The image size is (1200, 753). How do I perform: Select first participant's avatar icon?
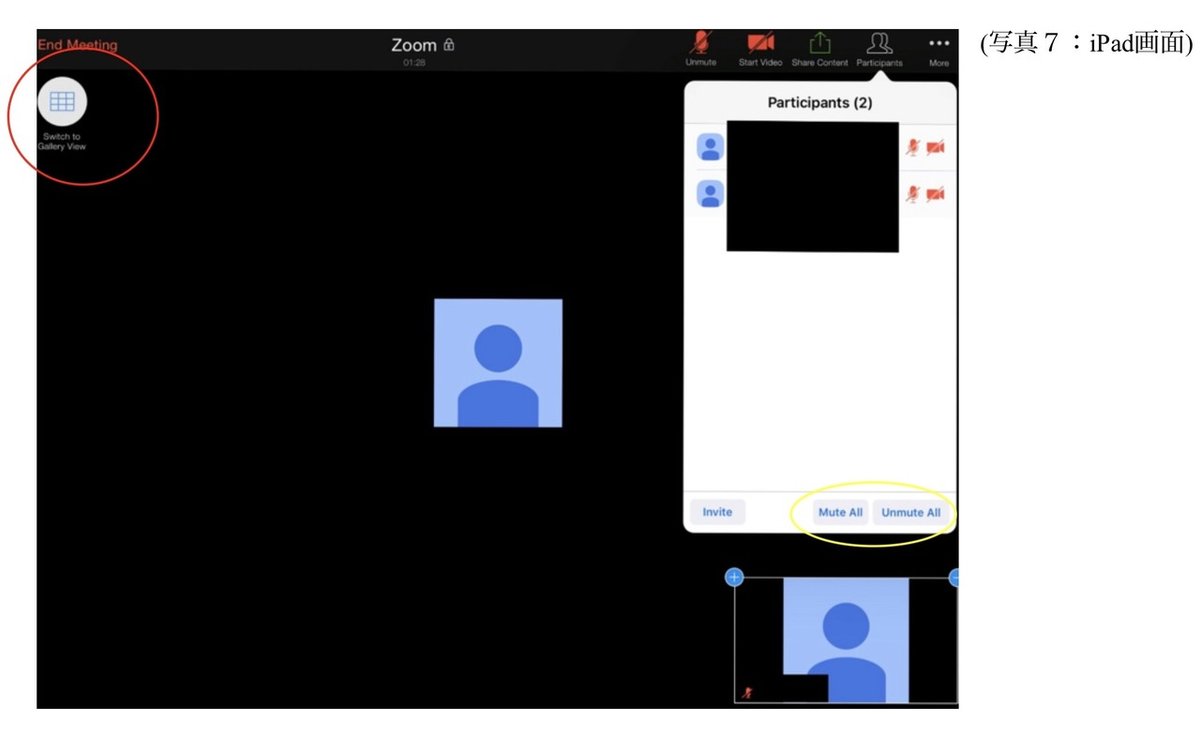point(711,148)
